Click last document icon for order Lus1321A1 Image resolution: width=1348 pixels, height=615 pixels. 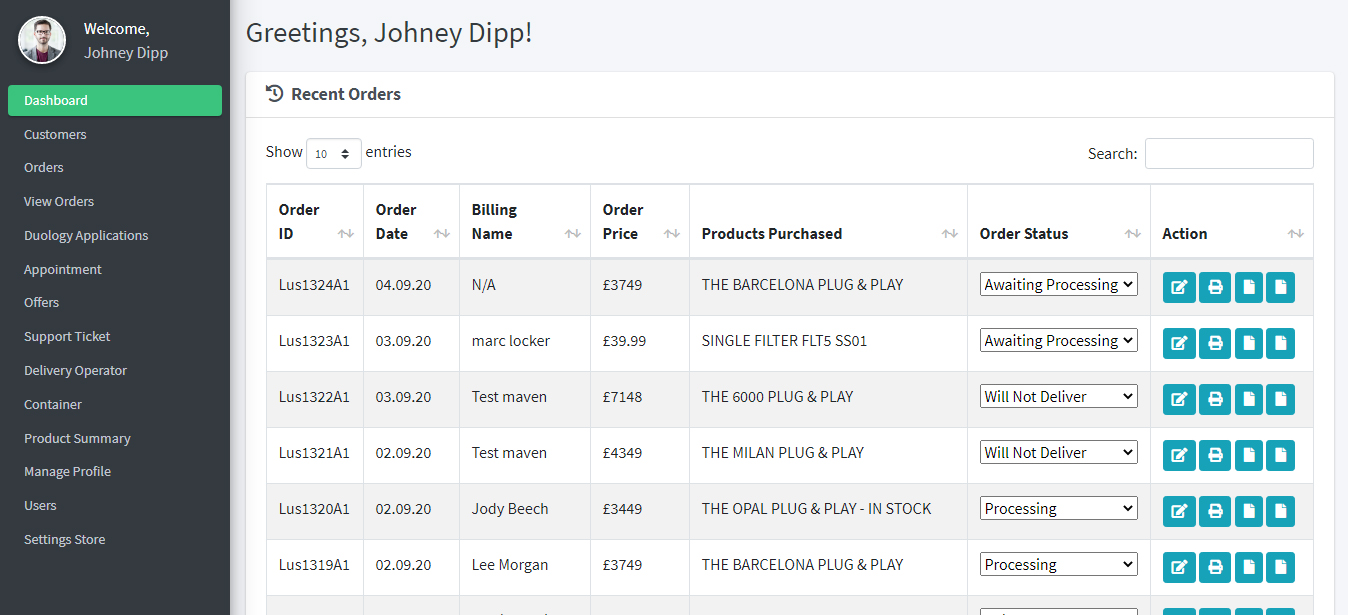click(x=1280, y=455)
